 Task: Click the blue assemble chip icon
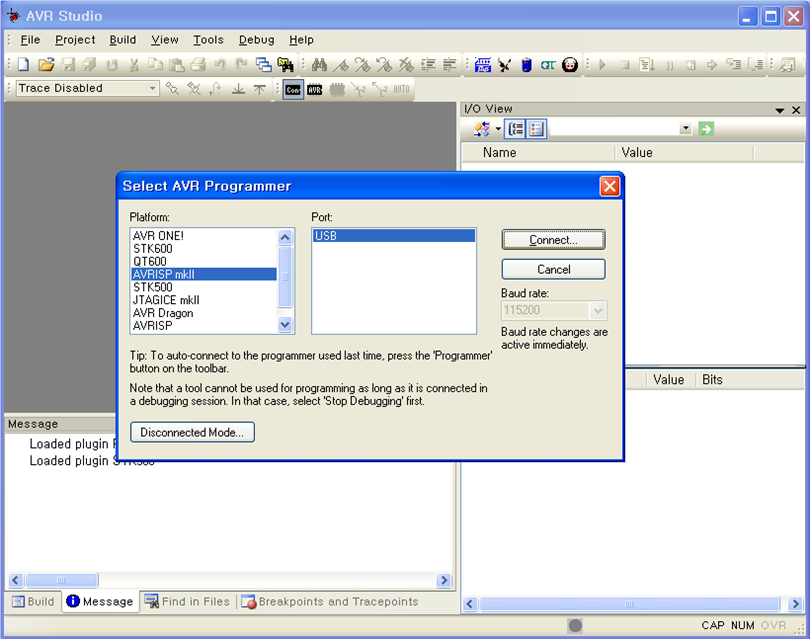(482, 65)
